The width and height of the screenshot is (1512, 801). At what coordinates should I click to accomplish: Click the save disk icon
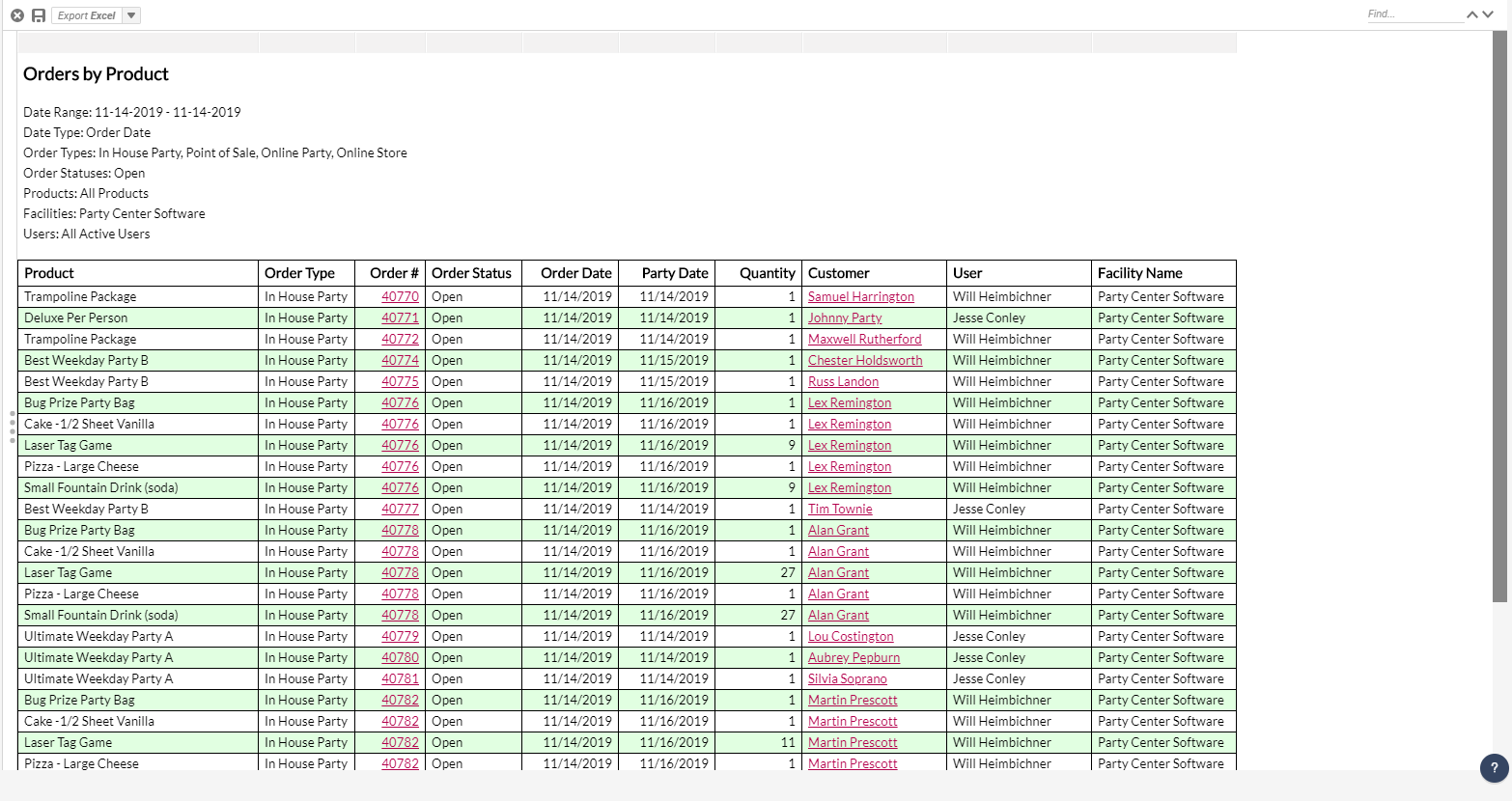coord(39,15)
